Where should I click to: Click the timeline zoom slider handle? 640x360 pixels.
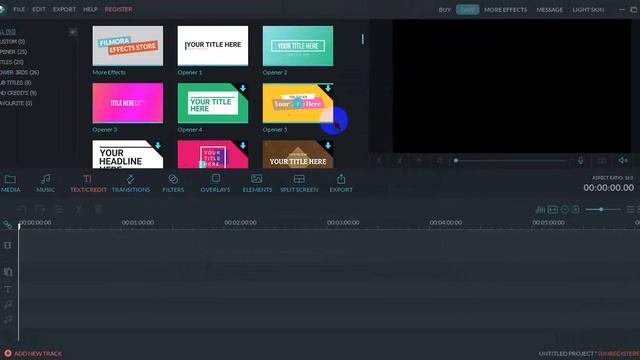601,209
